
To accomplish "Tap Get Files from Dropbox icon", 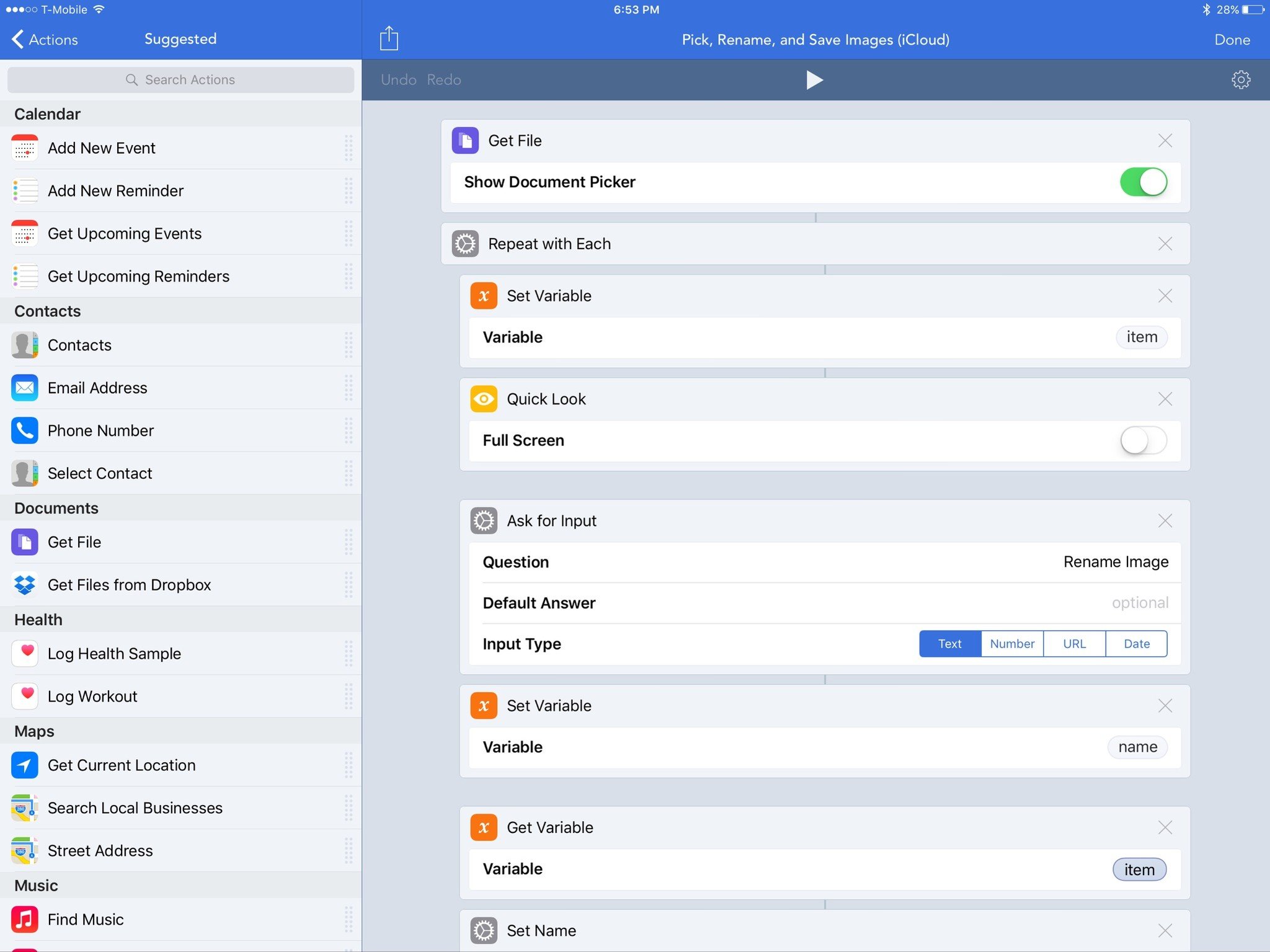I will [25, 585].
